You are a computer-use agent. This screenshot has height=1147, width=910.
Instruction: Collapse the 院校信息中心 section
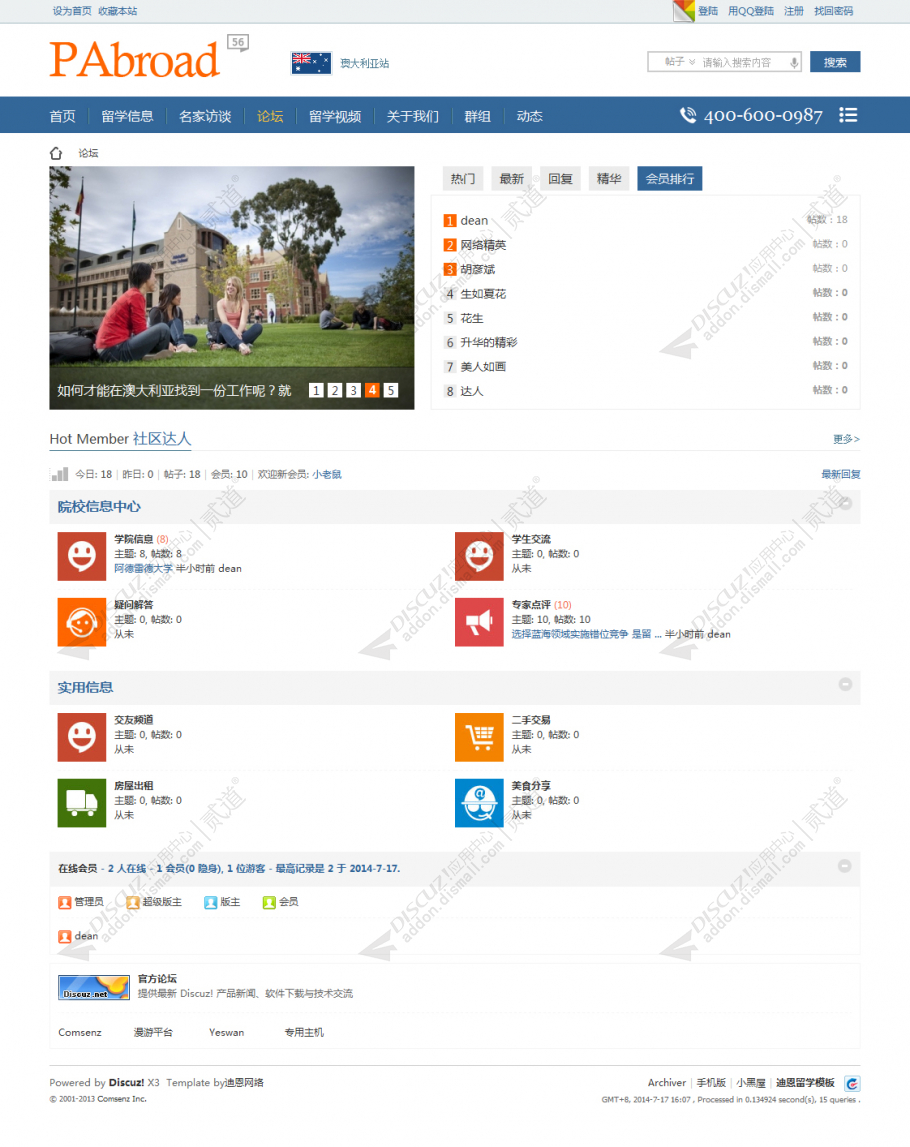coord(846,503)
